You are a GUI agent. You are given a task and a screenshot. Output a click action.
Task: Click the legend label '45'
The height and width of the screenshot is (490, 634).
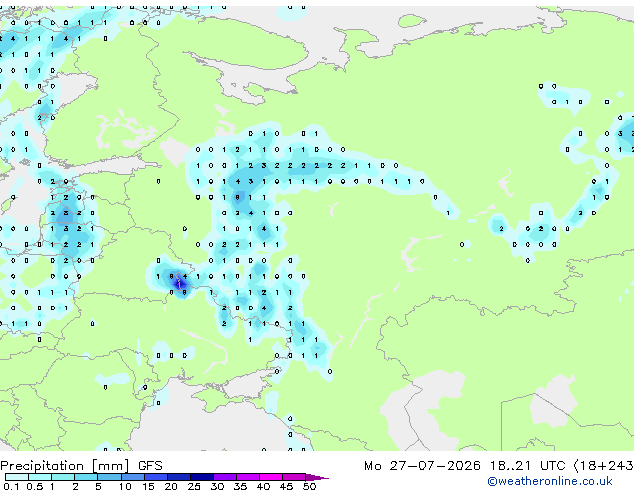286,486
